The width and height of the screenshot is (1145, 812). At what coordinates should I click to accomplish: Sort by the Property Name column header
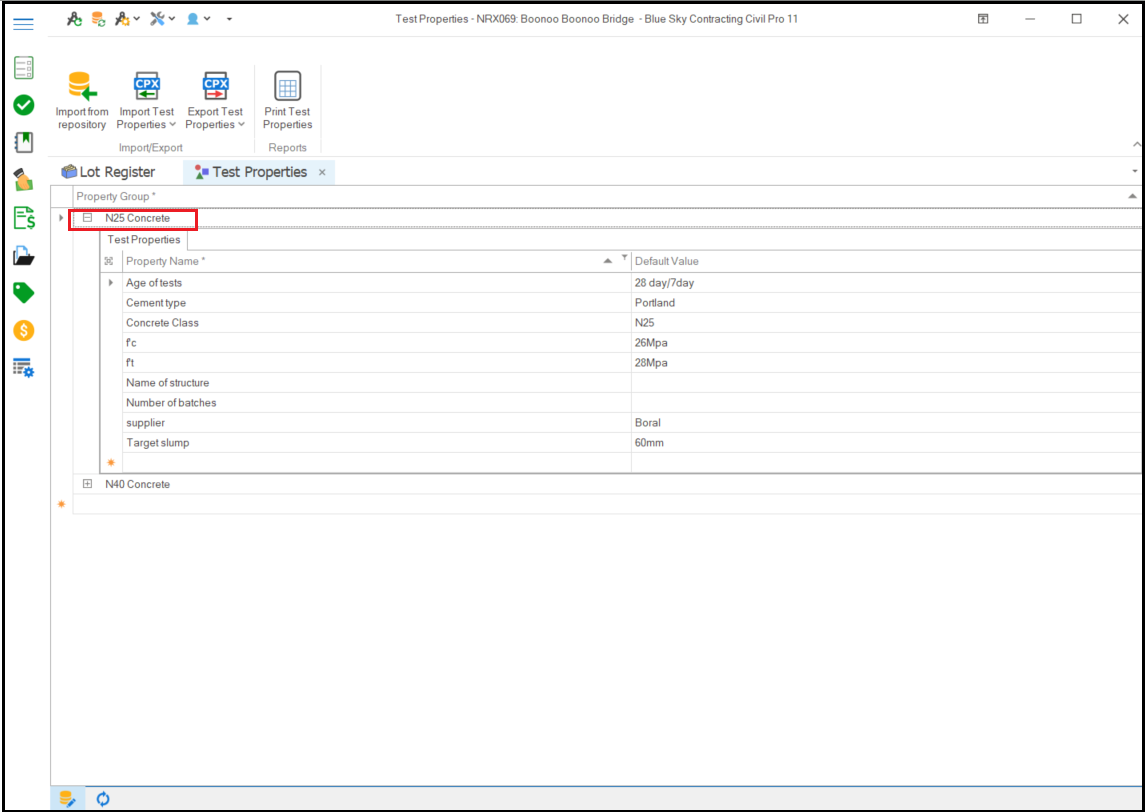(360, 261)
